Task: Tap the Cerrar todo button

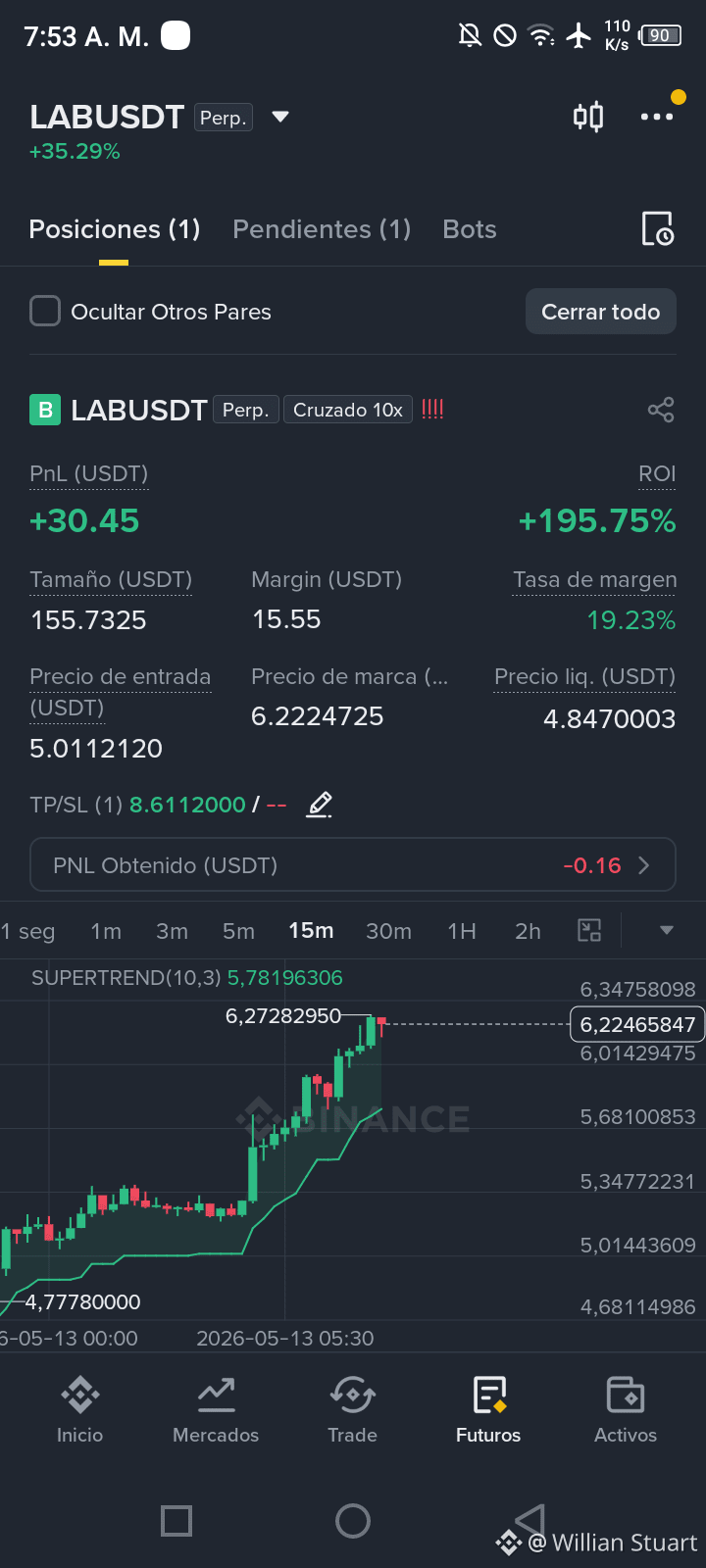Action: point(601,312)
